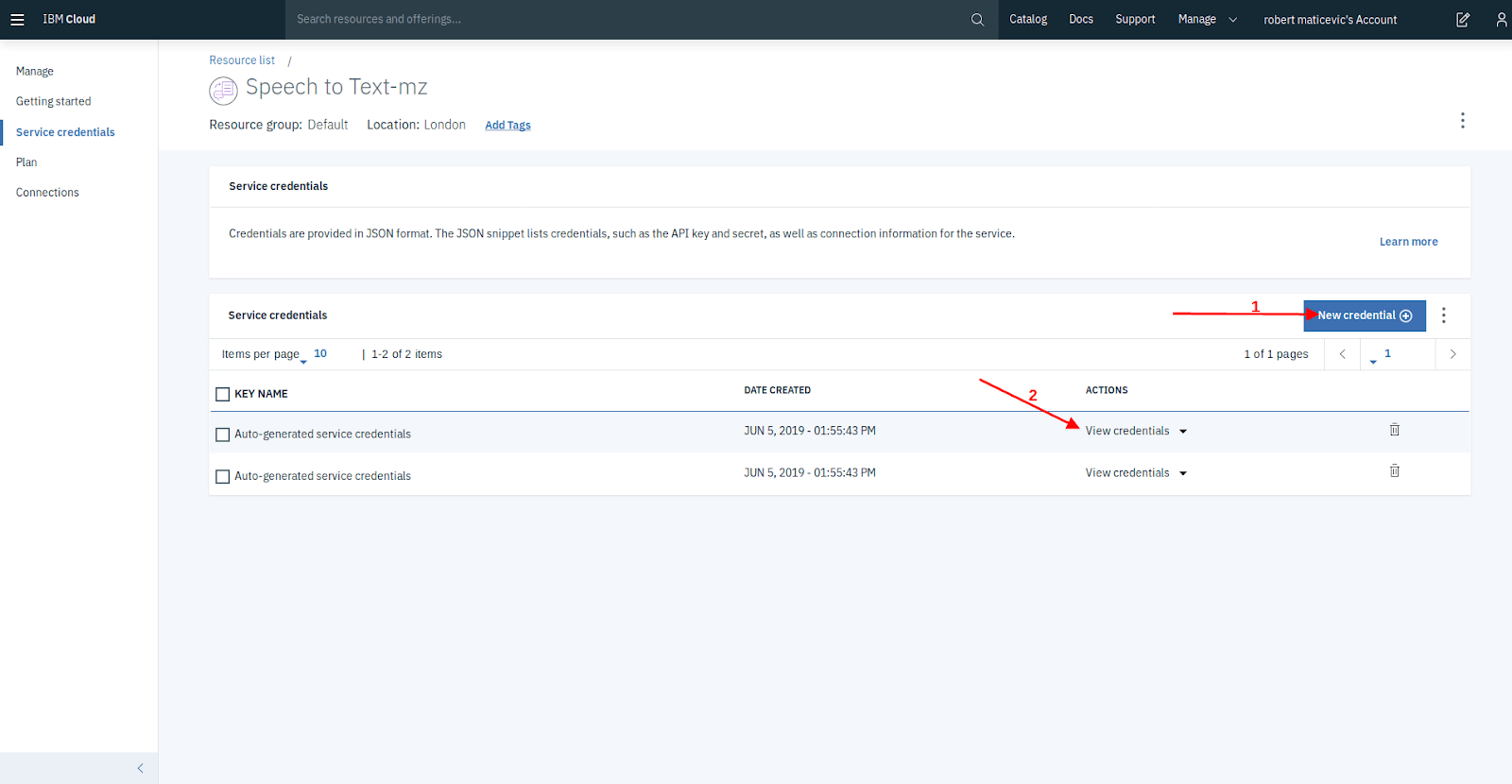Delete the first auto-generated credential via trash icon
Screen dimensions: 1512x784
(1394, 430)
